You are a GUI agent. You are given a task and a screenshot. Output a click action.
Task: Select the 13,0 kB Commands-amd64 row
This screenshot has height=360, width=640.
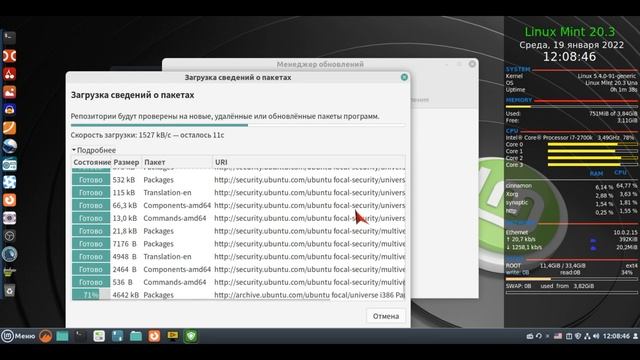pyautogui.click(x=238, y=218)
